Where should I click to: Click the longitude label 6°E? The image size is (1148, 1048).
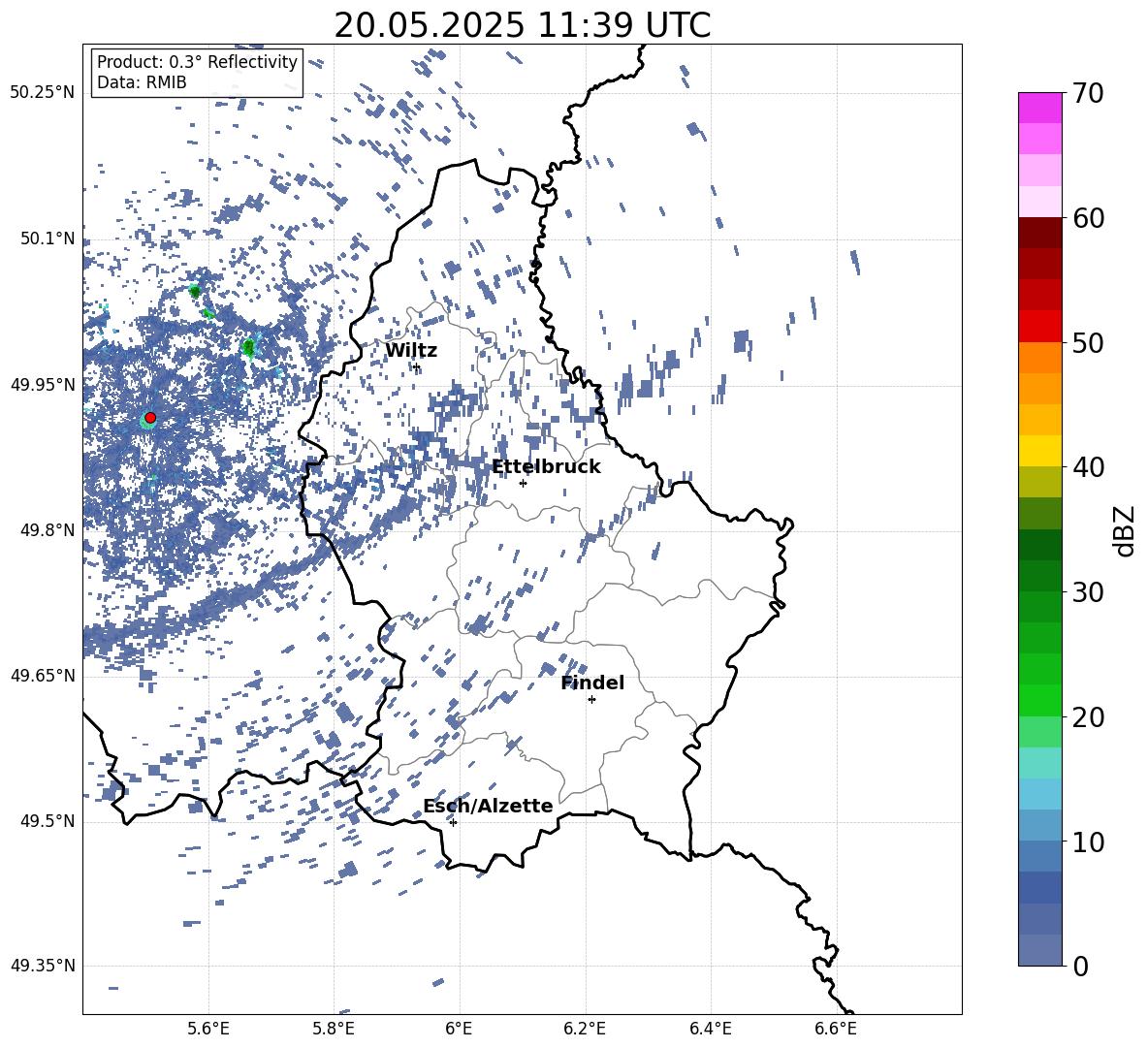coord(459,1029)
